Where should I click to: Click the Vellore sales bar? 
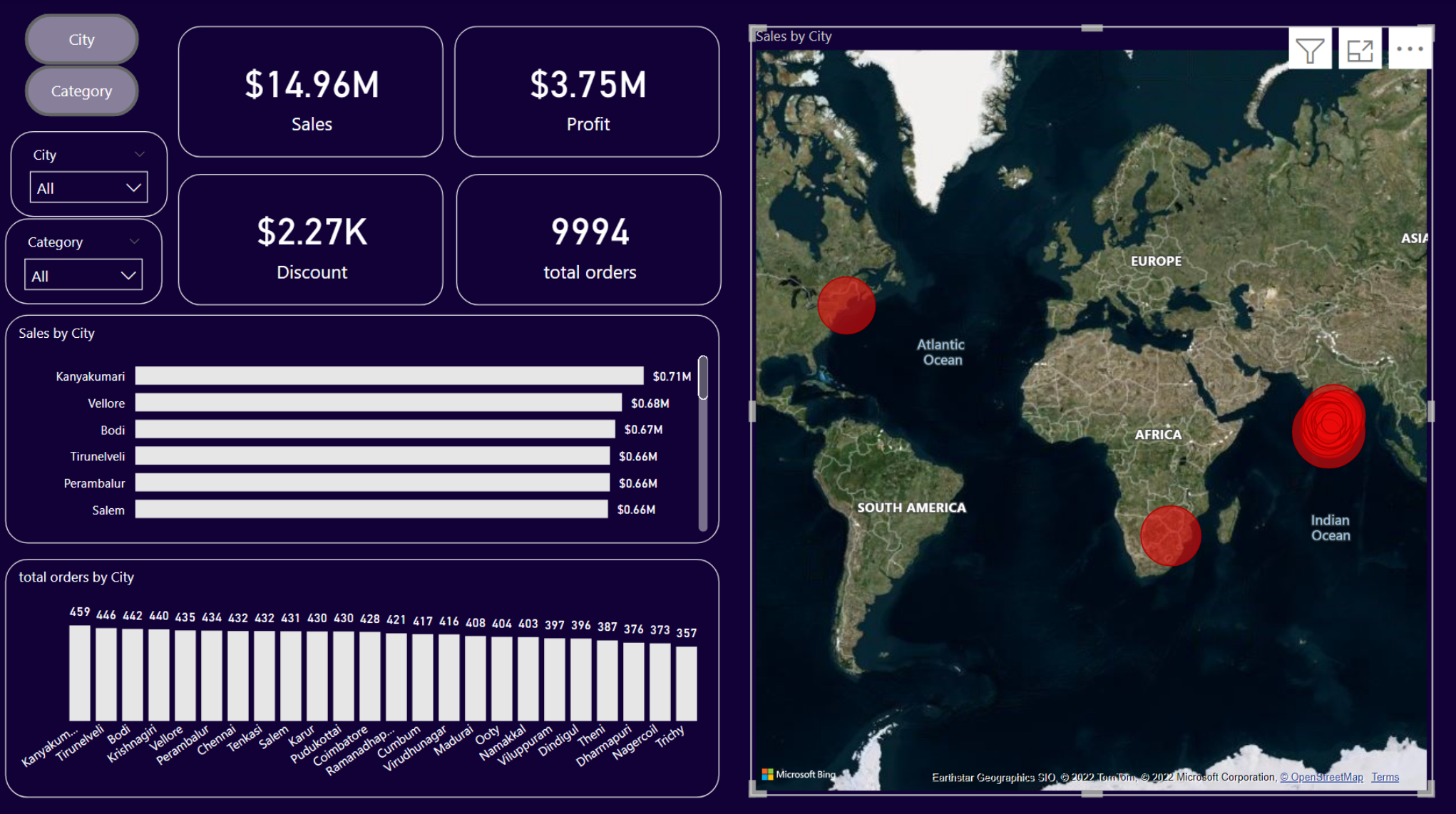coord(379,403)
